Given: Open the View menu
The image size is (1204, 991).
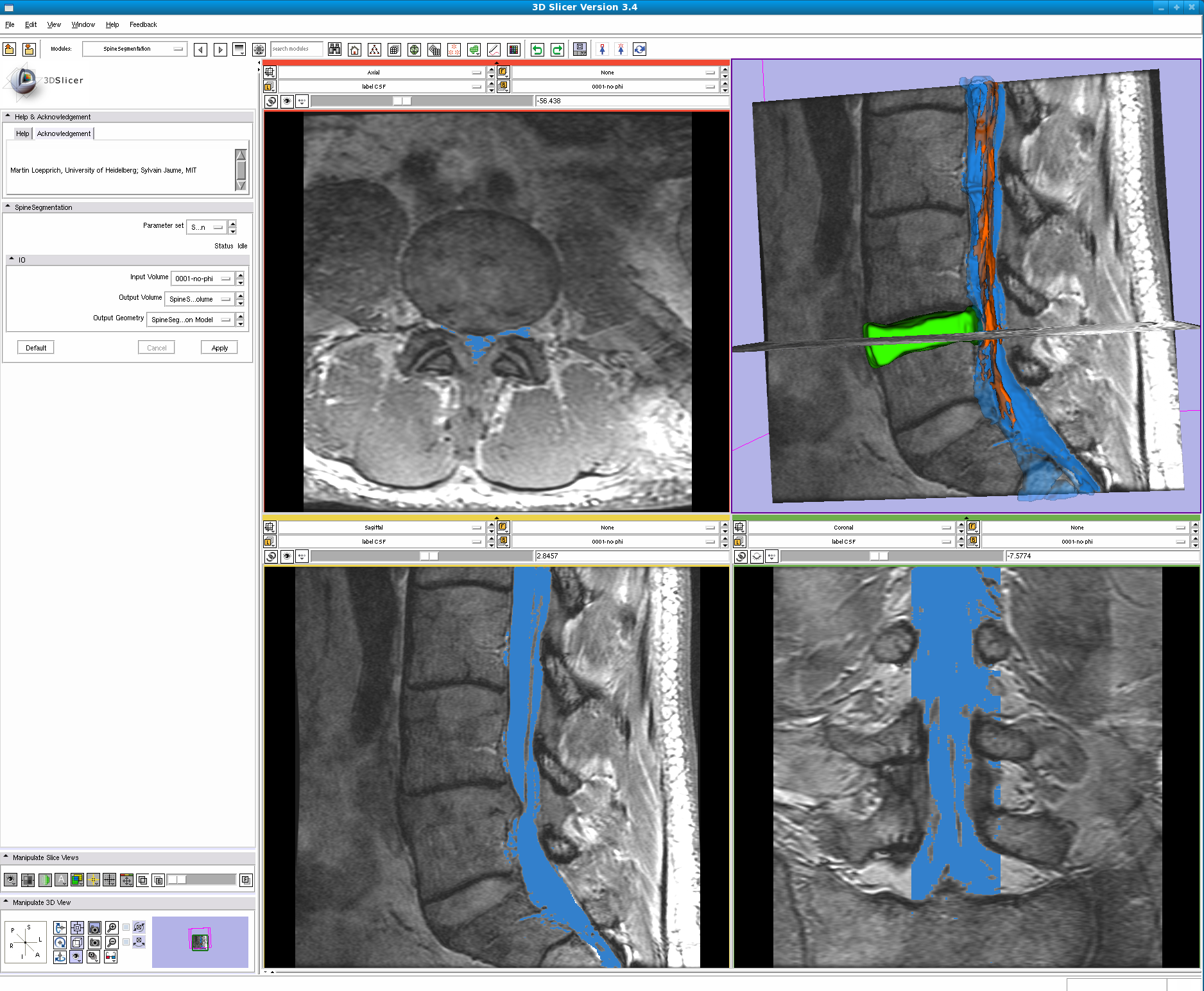Looking at the screenshot, I should tap(54, 24).
